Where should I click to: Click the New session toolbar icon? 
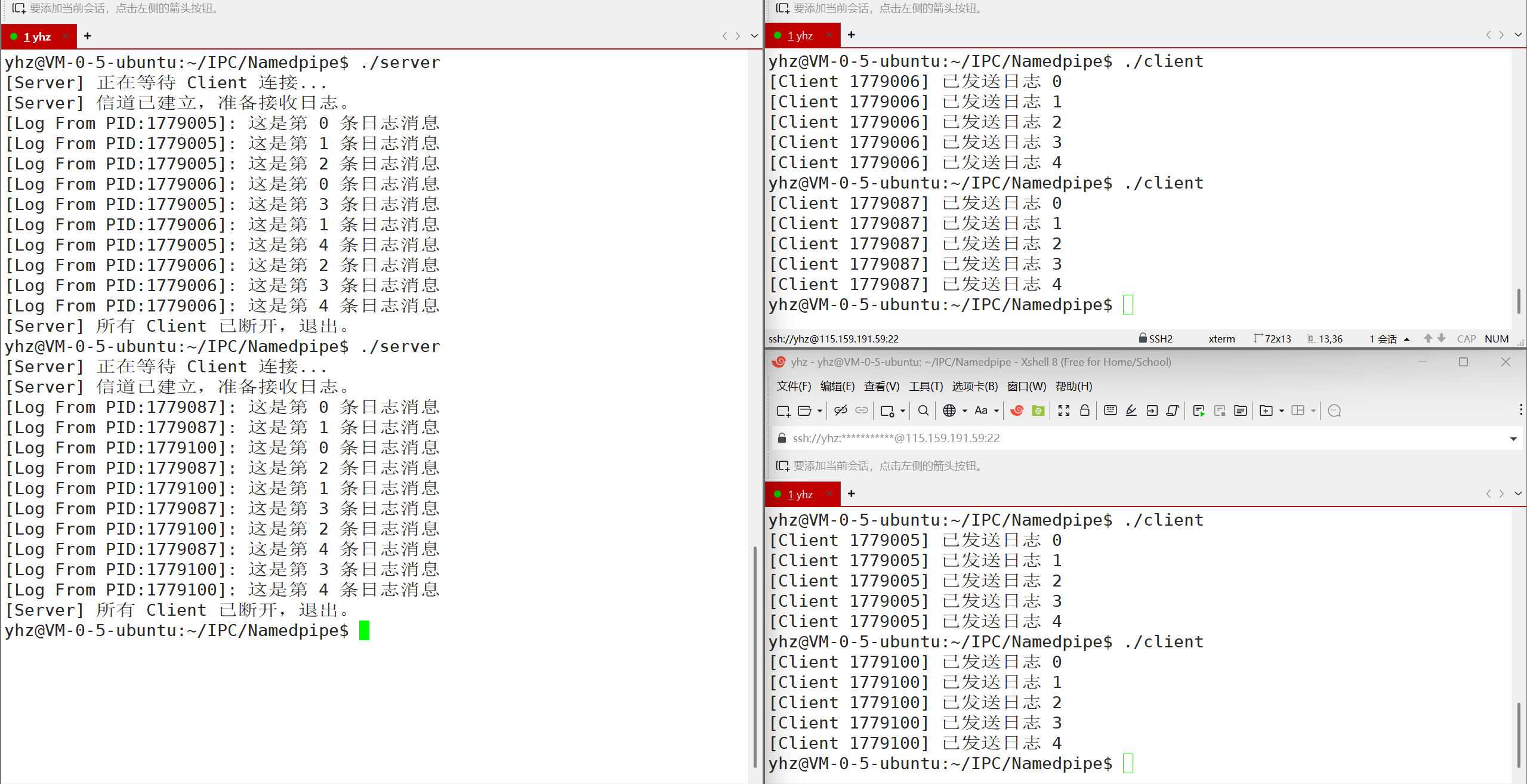(783, 410)
